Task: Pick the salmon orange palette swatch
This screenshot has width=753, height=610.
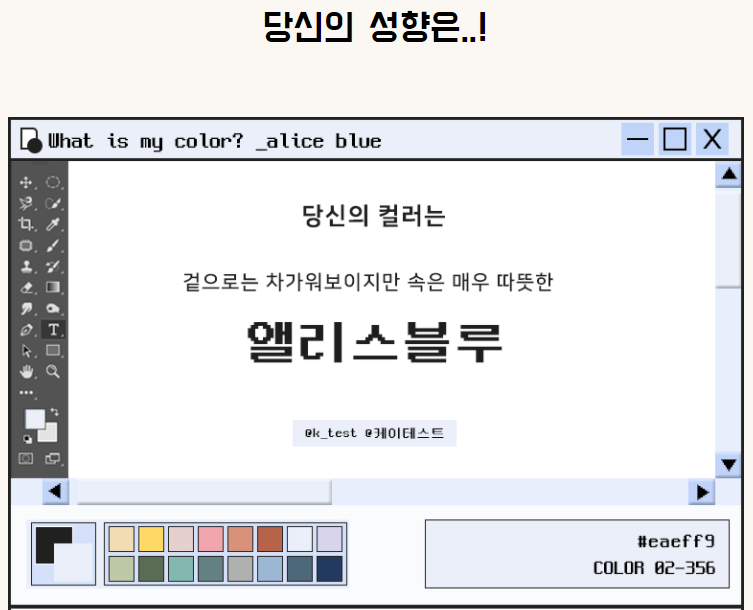Action: [241, 539]
